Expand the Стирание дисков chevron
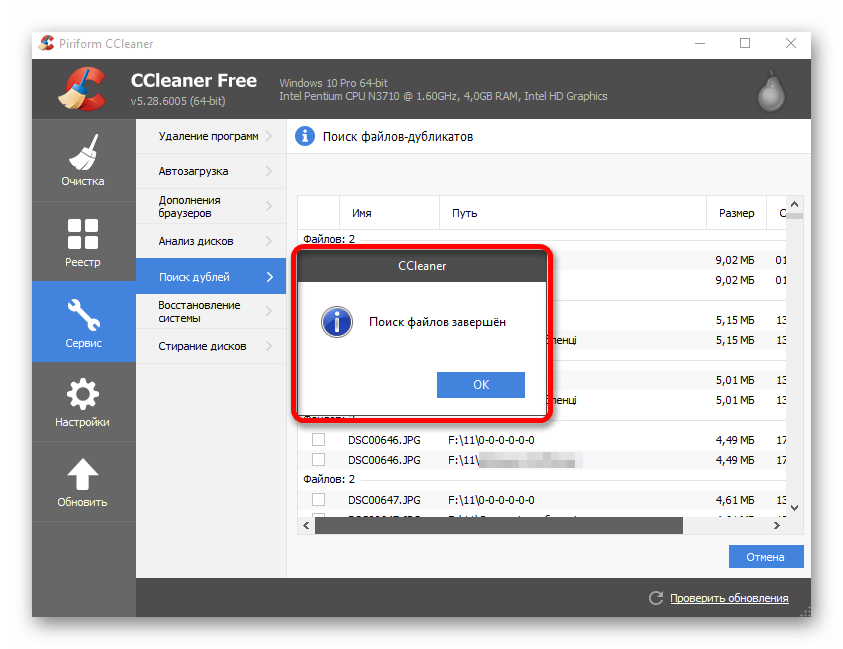The width and height of the screenshot is (843, 649). pyautogui.click(x=269, y=346)
